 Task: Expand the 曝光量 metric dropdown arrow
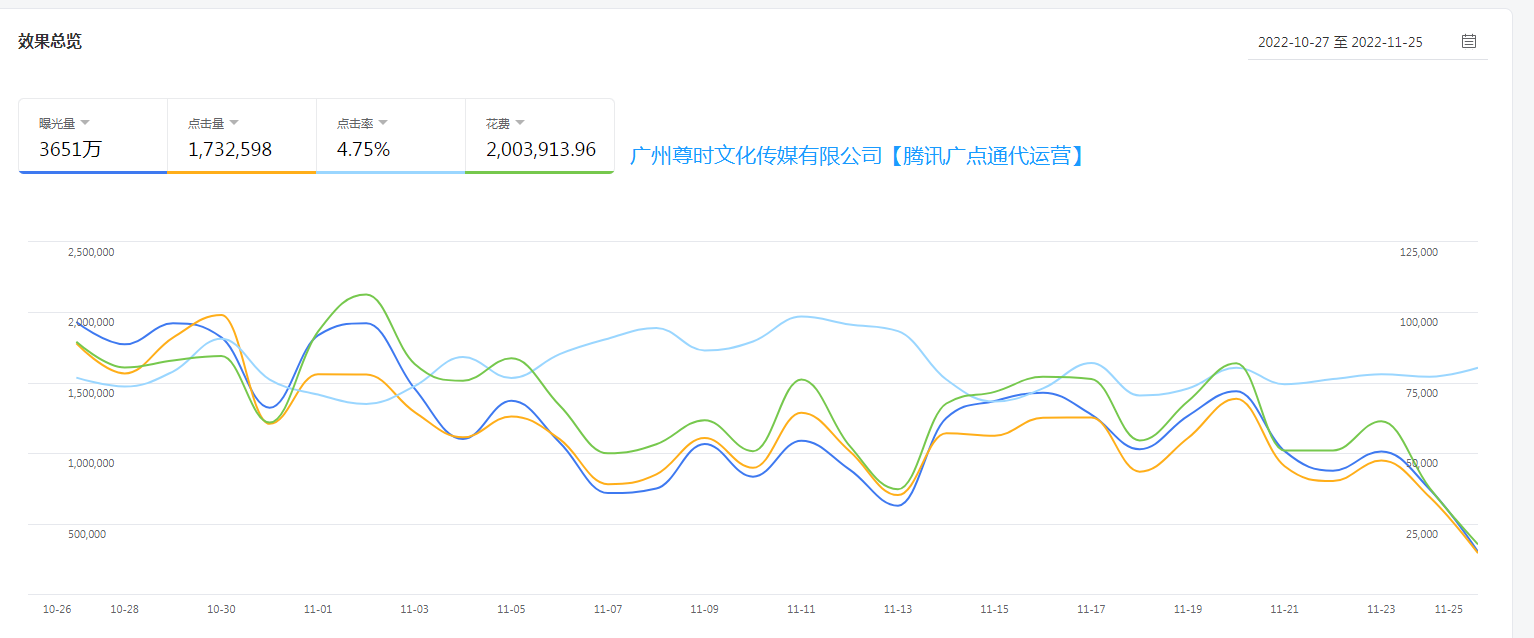pyautogui.click(x=85, y=123)
